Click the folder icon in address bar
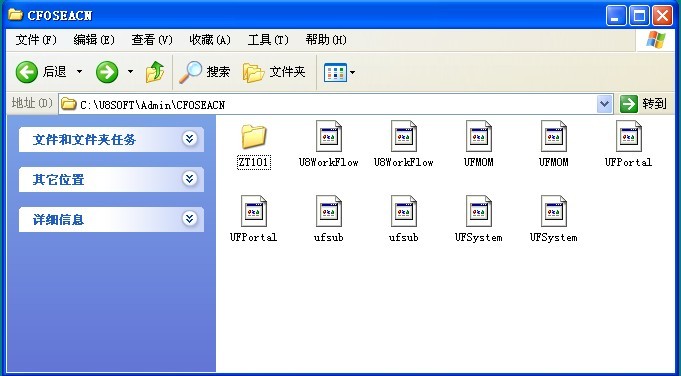681x376 pixels. coord(69,104)
